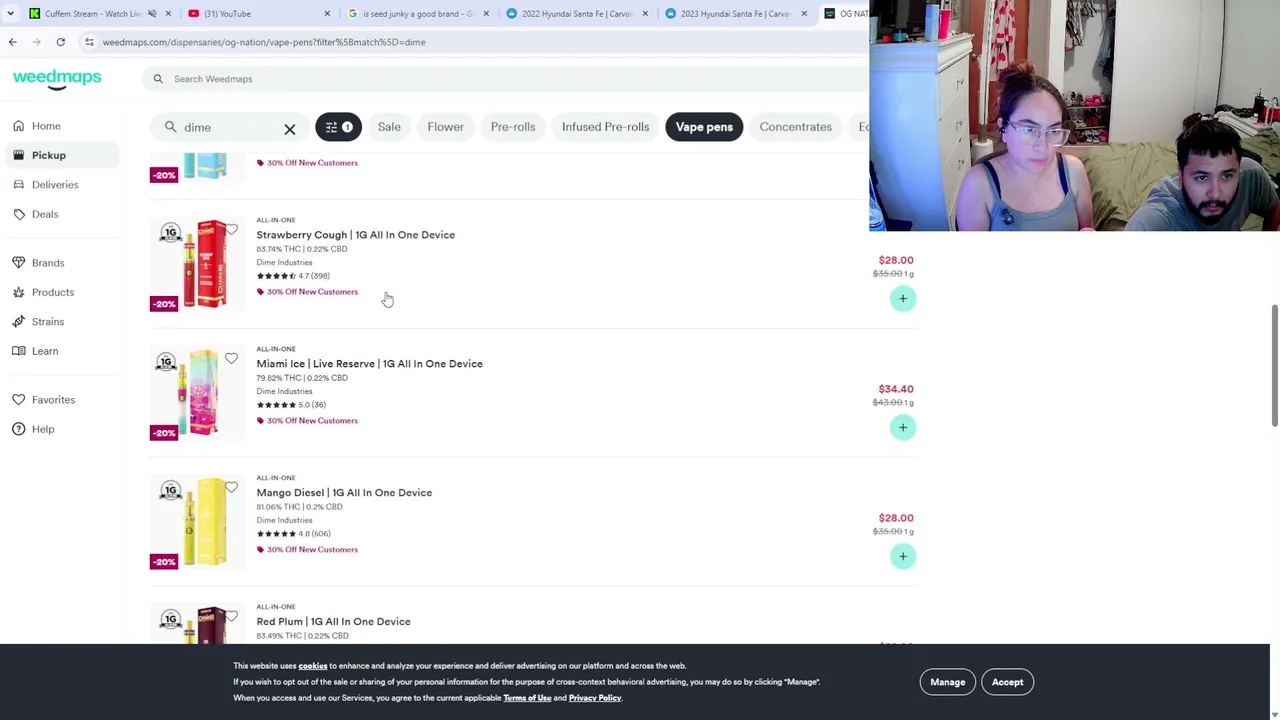Close the Cuffem Stream tab

168,14
